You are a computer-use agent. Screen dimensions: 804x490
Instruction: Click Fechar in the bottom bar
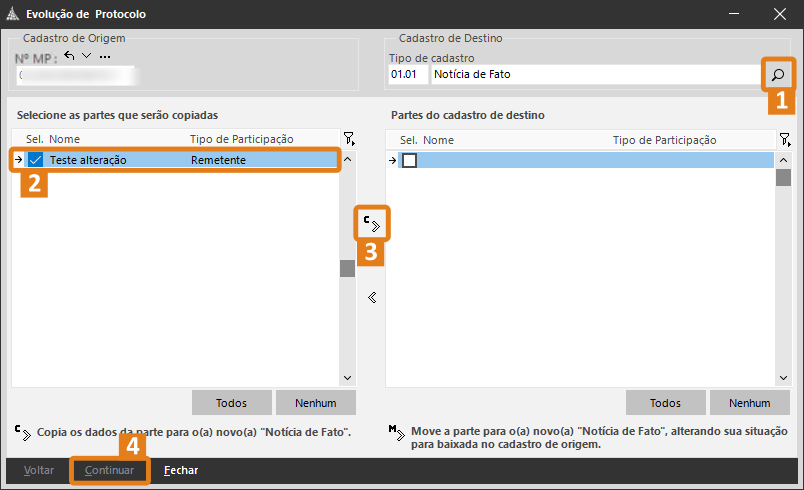181,470
